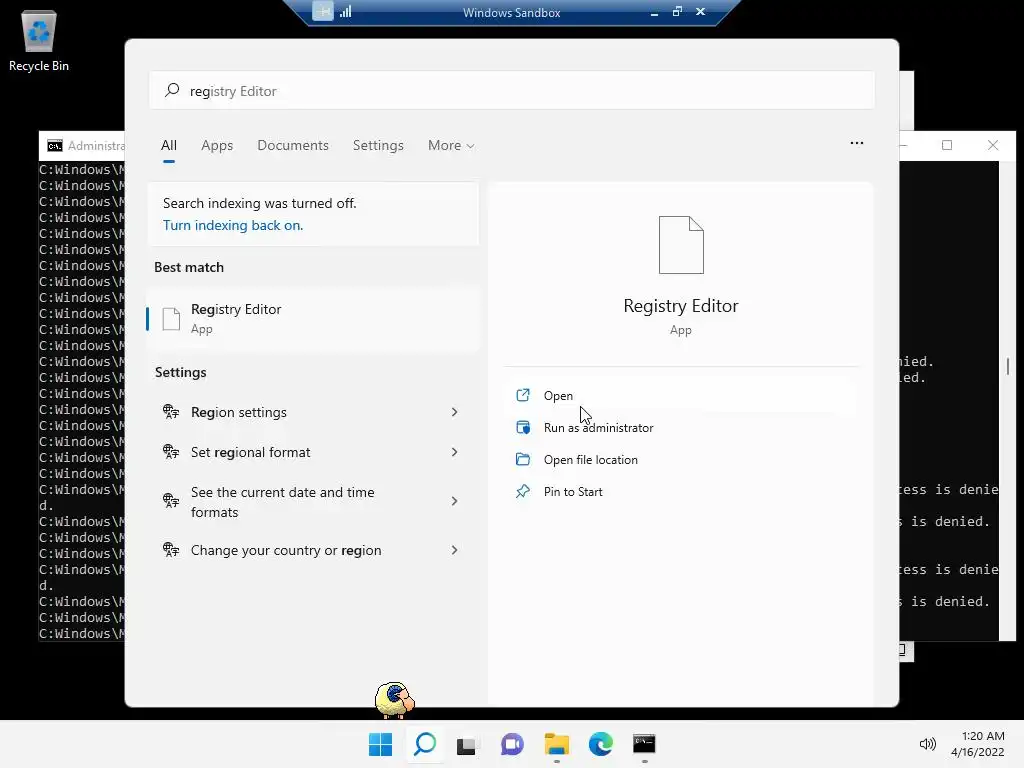Open the Chat taskbar icon
The height and width of the screenshot is (768, 1024).
512,744
